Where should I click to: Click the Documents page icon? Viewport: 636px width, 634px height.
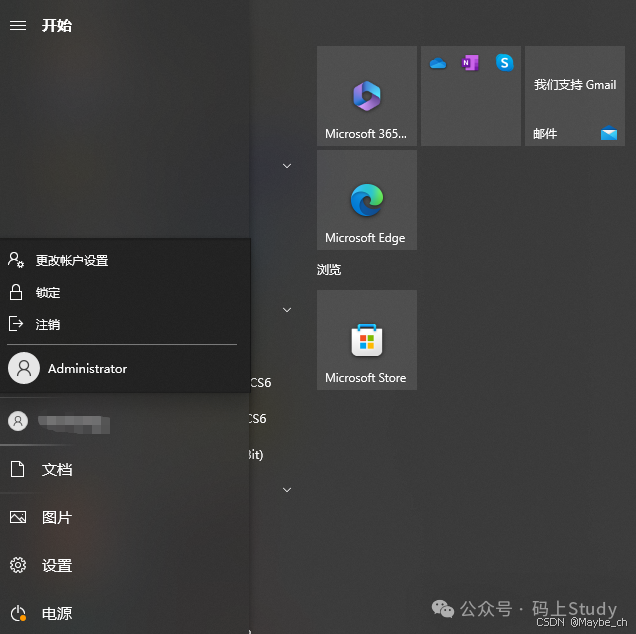(x=17, y=469)
